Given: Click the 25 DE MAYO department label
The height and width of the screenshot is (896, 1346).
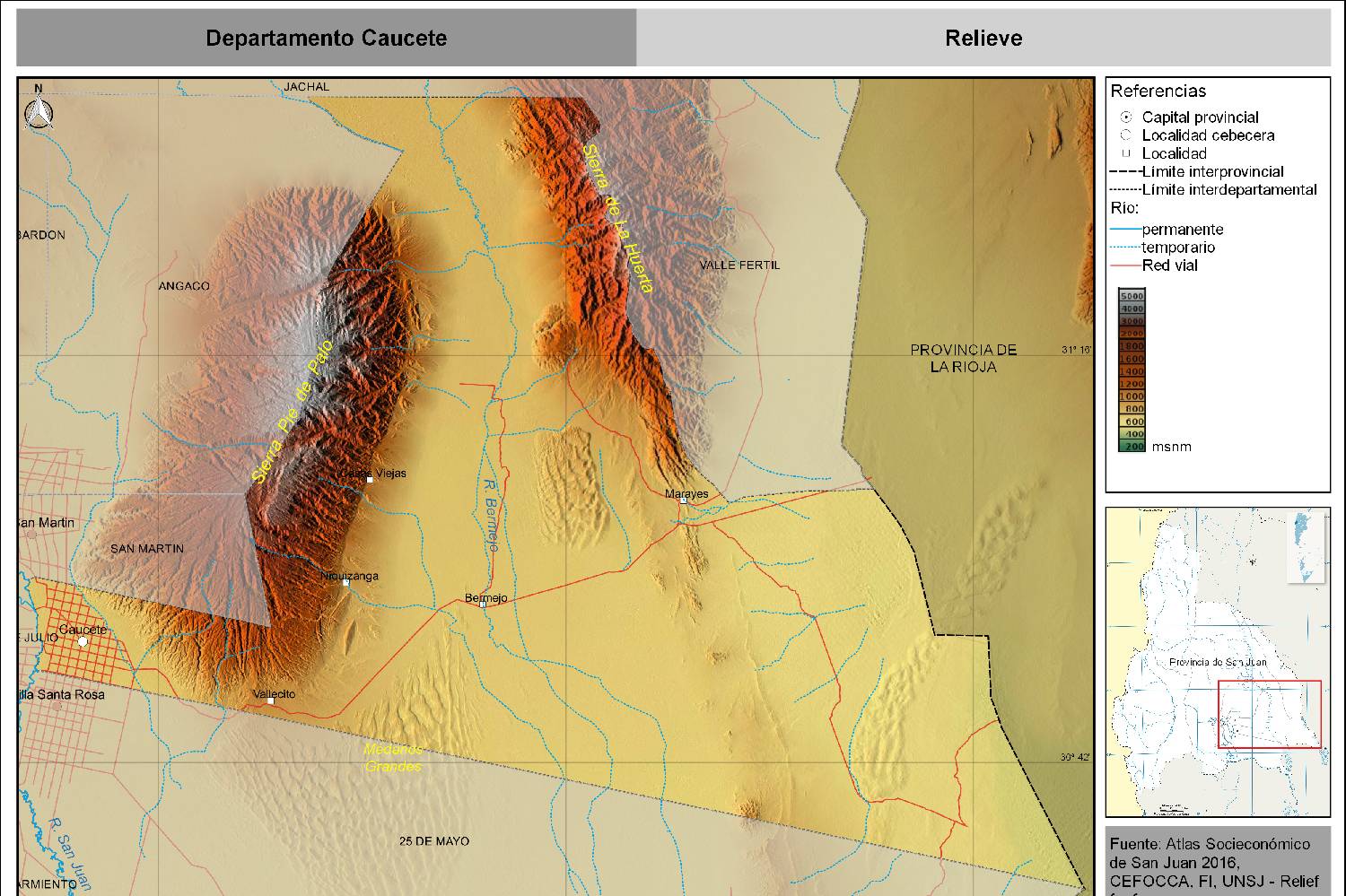Looking at the screenshot, I should click(434, 841).
